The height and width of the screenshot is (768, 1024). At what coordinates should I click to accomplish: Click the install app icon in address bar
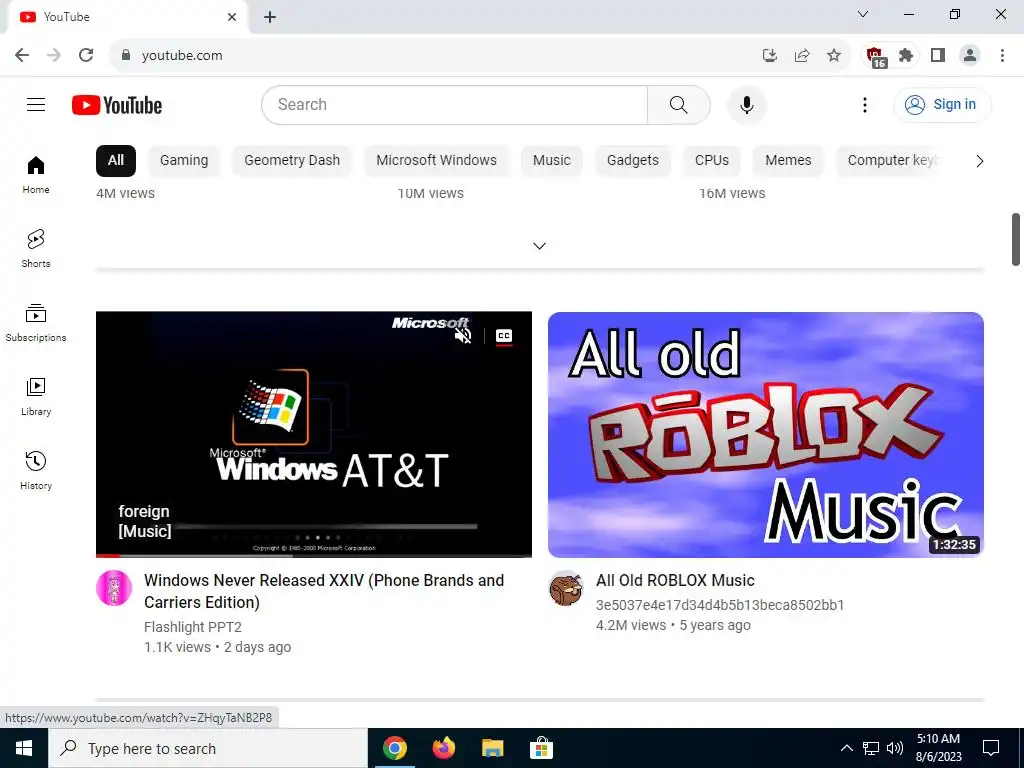pos(770,56)
